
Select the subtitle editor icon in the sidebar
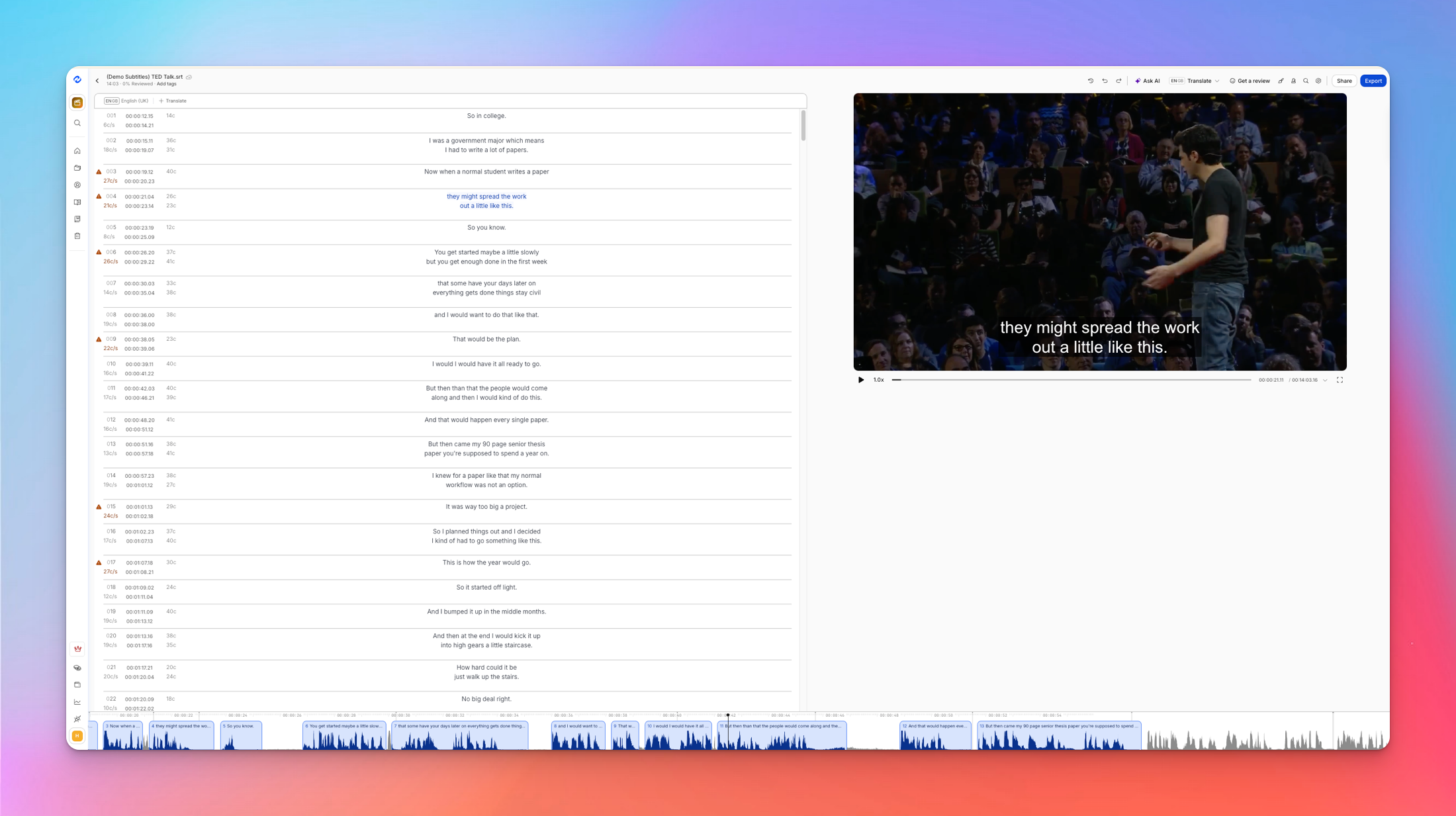pos(77,103)
